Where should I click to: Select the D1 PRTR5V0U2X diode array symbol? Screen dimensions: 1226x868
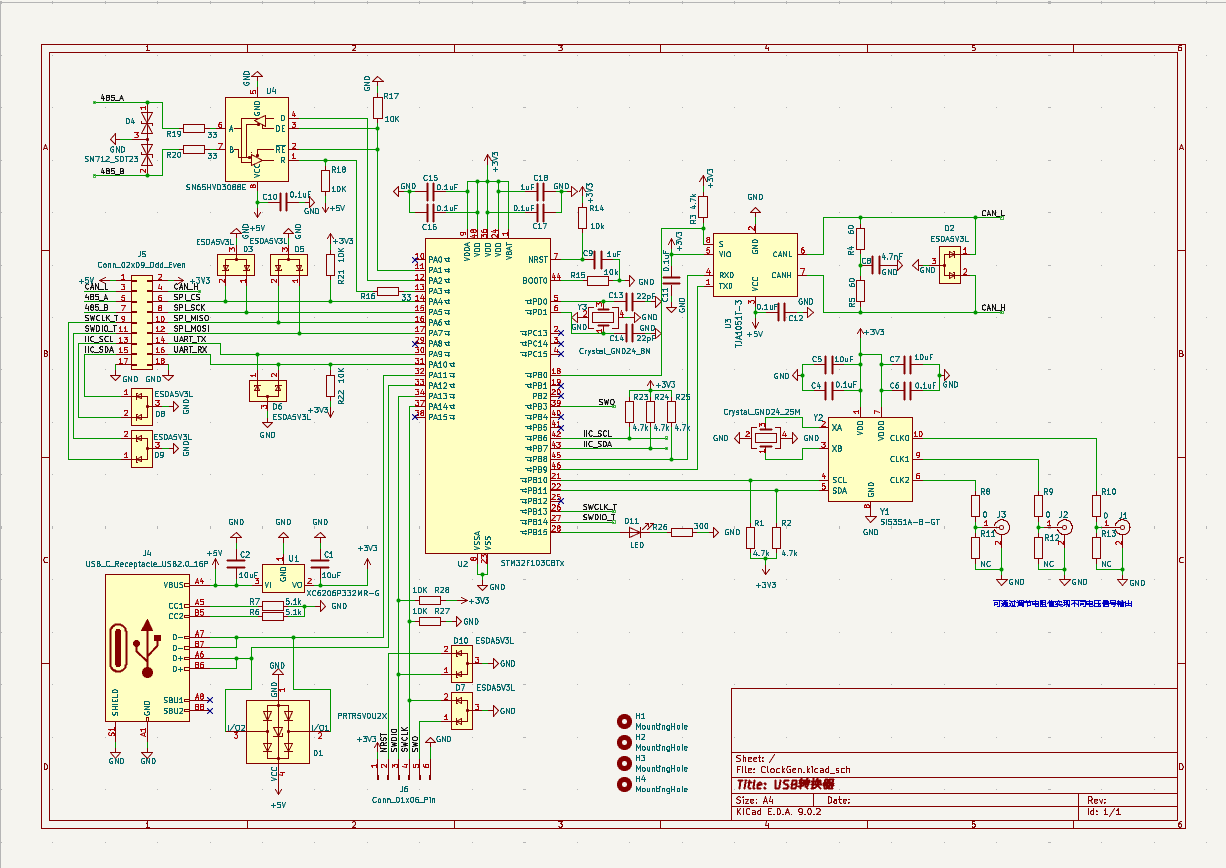[x=277, y=732]
